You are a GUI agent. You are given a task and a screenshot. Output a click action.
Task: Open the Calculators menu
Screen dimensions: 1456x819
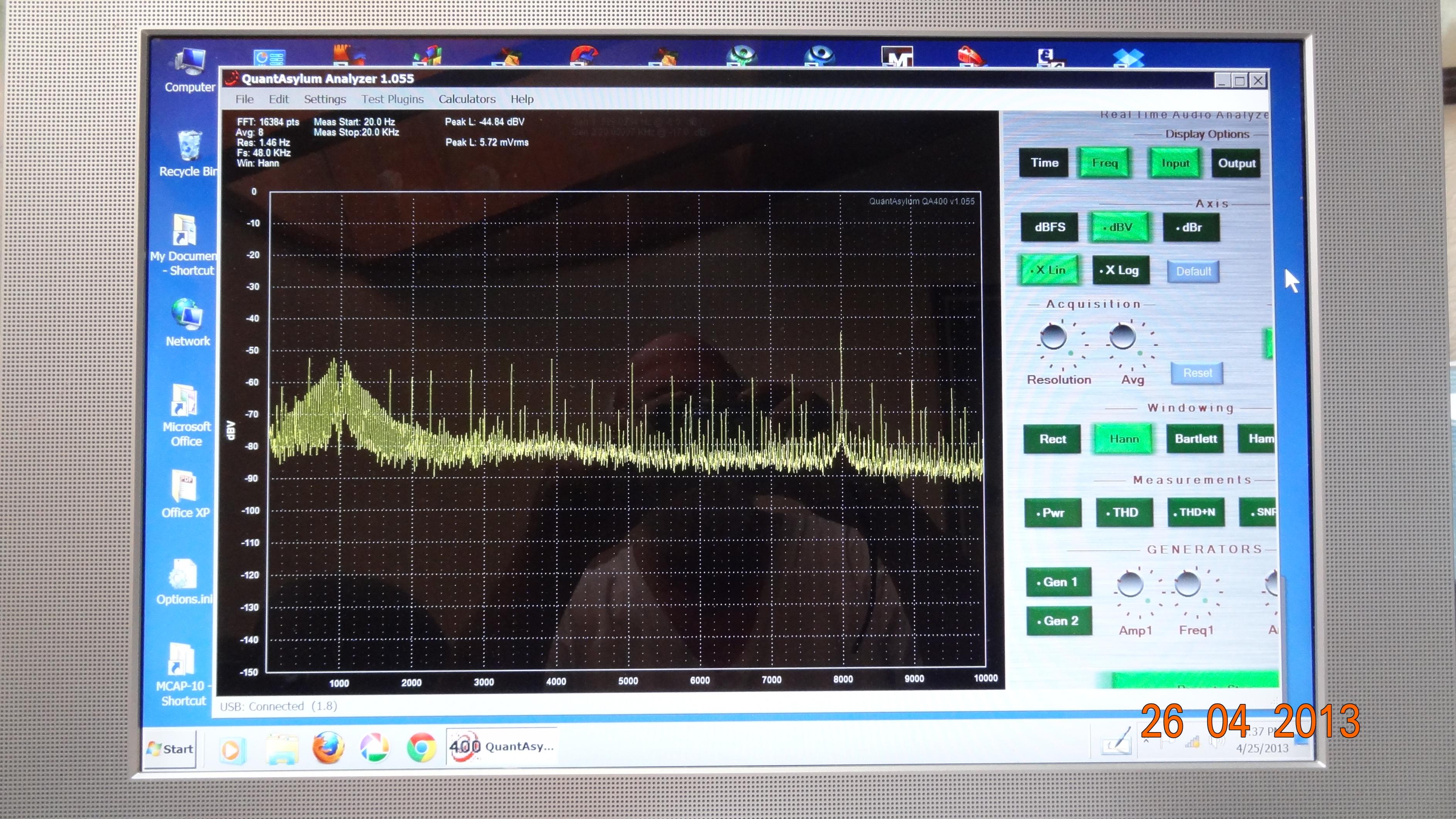467,100
